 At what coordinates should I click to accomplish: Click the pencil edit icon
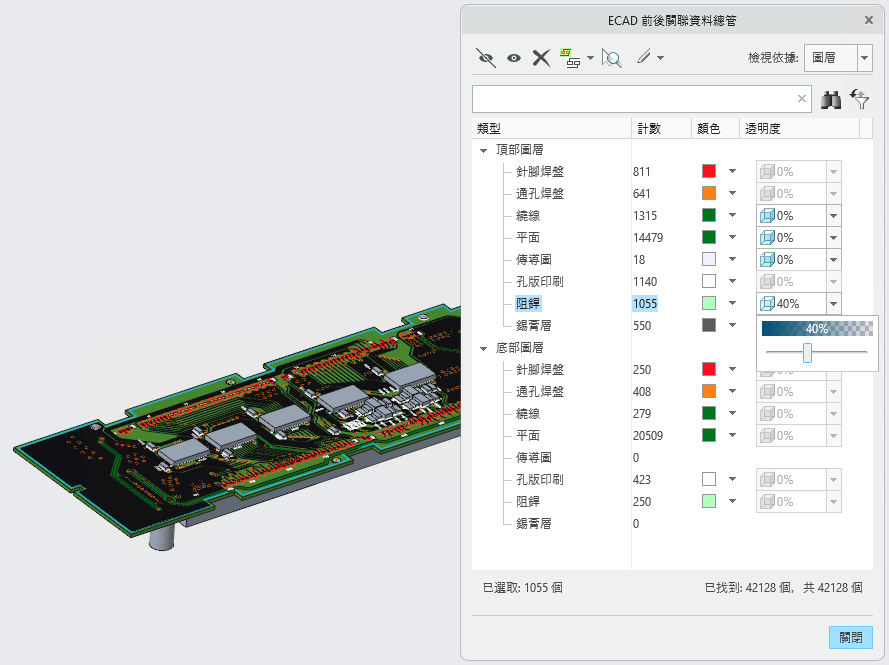click(644, 57)
